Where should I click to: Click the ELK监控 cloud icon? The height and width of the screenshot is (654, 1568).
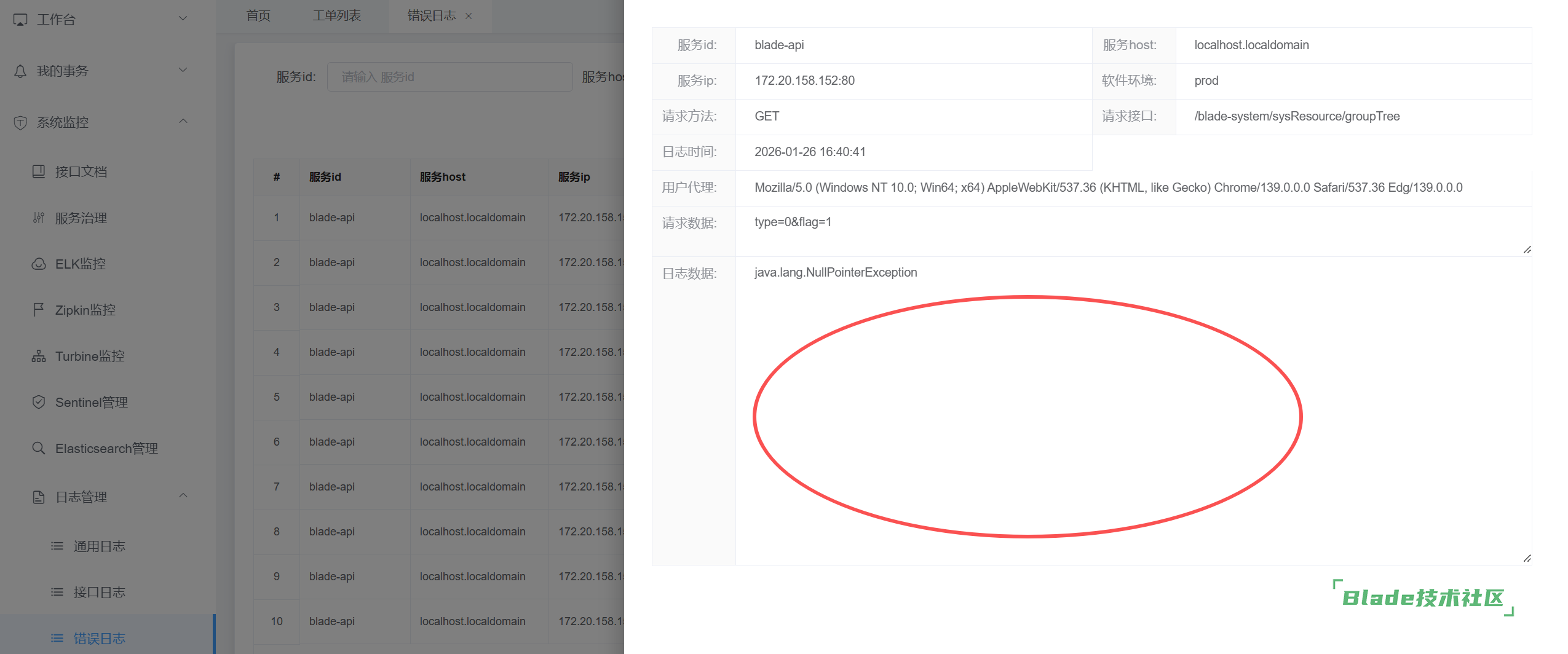coord(39,264)
